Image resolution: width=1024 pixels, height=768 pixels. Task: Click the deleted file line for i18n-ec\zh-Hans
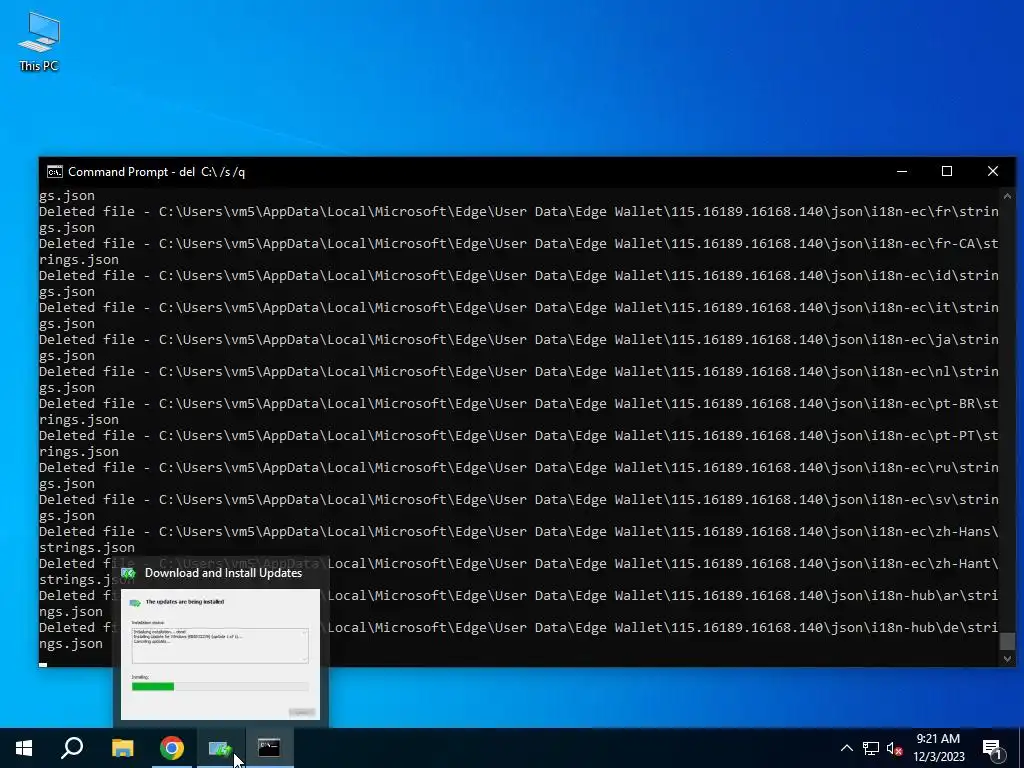tap(519, 539)
